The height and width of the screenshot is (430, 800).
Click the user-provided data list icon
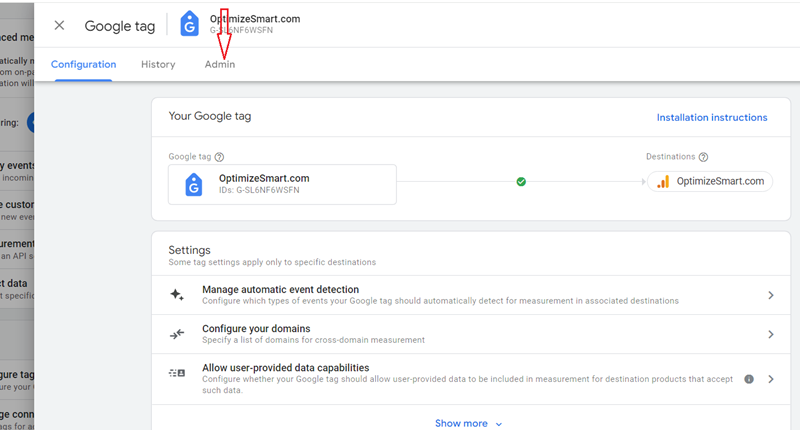click(x=177, y=373)
